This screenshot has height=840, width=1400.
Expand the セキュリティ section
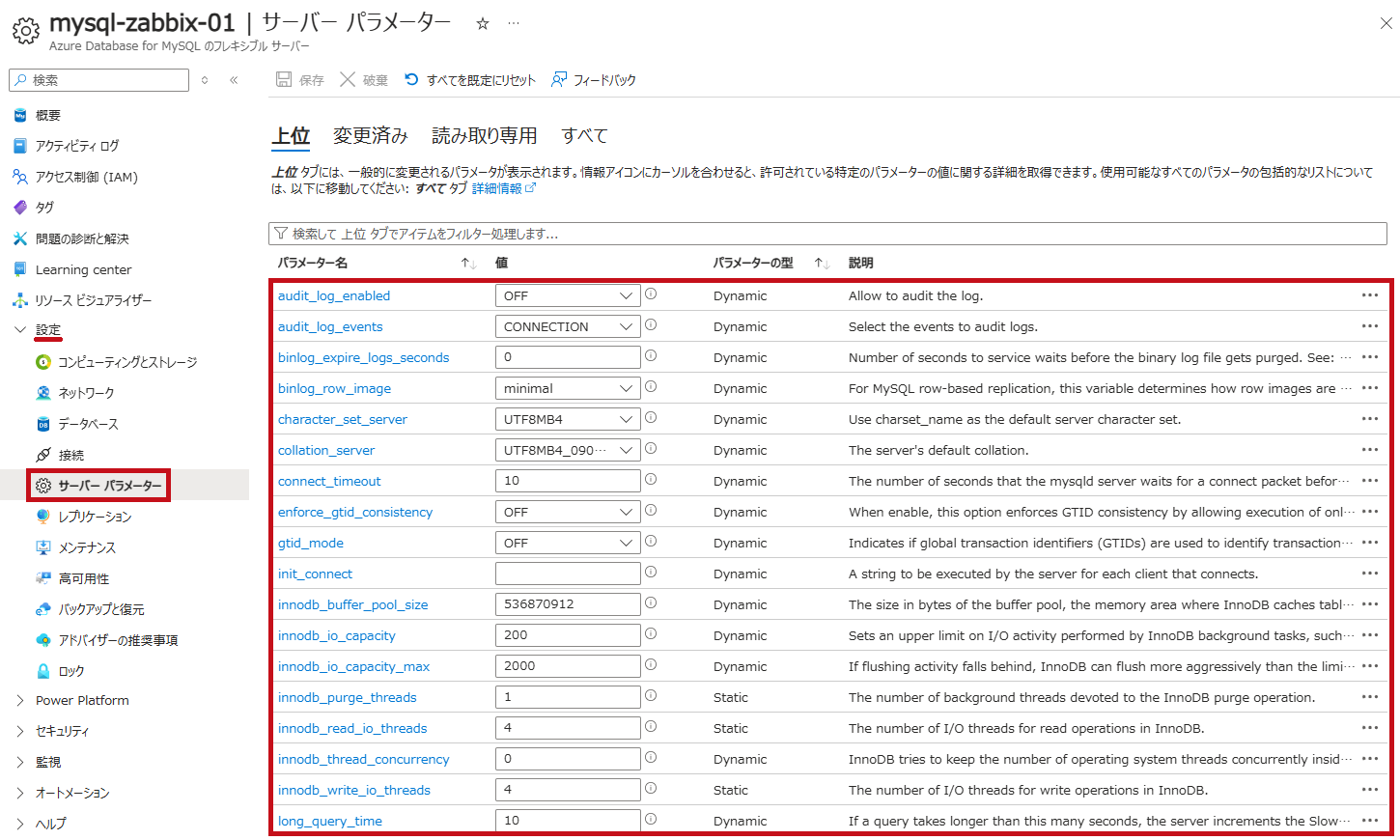click(x=20, y=731)
